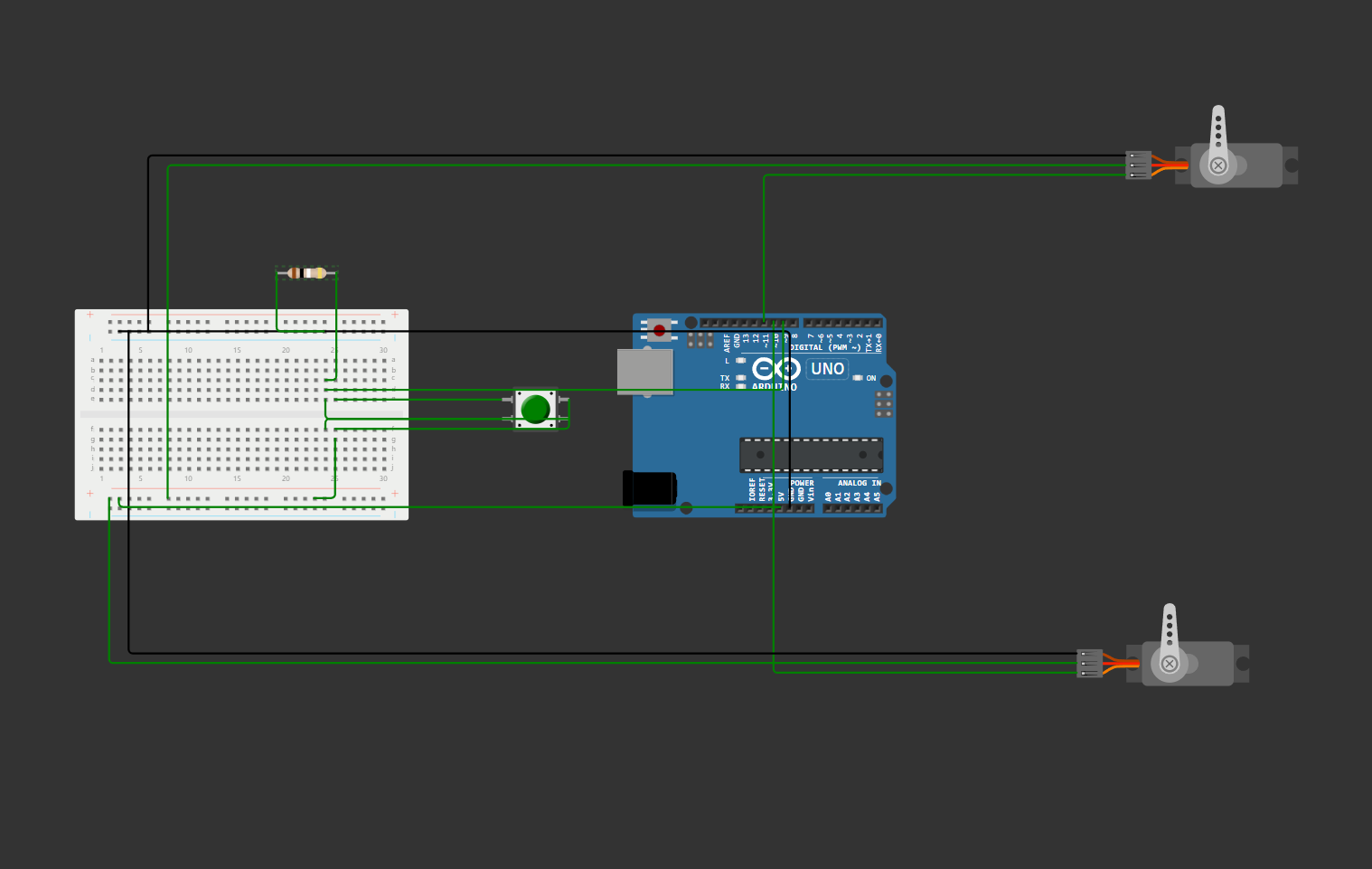Click the upper servo's white horn arm

pos(1218,140)
